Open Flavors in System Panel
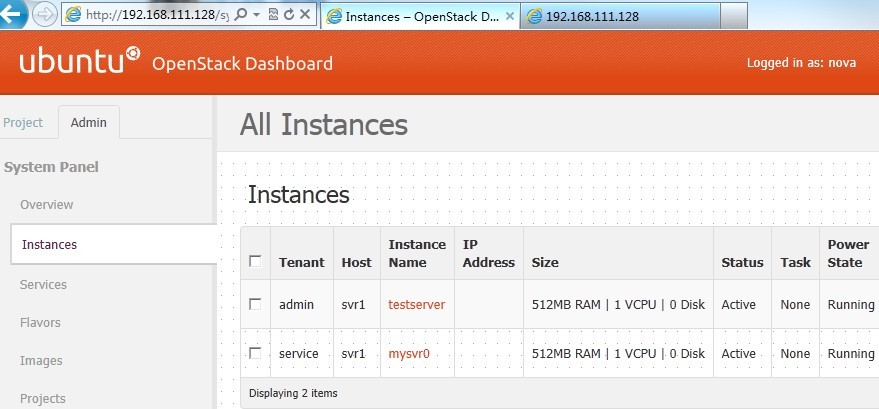 pyautogui.click(x=40, y=323)
